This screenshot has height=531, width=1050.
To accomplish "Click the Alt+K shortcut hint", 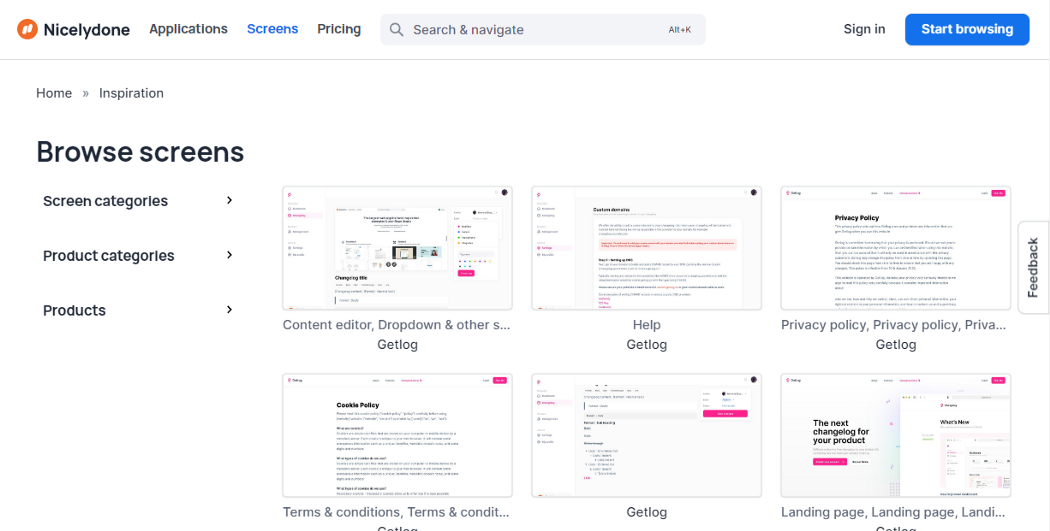I will click(680, 29).
